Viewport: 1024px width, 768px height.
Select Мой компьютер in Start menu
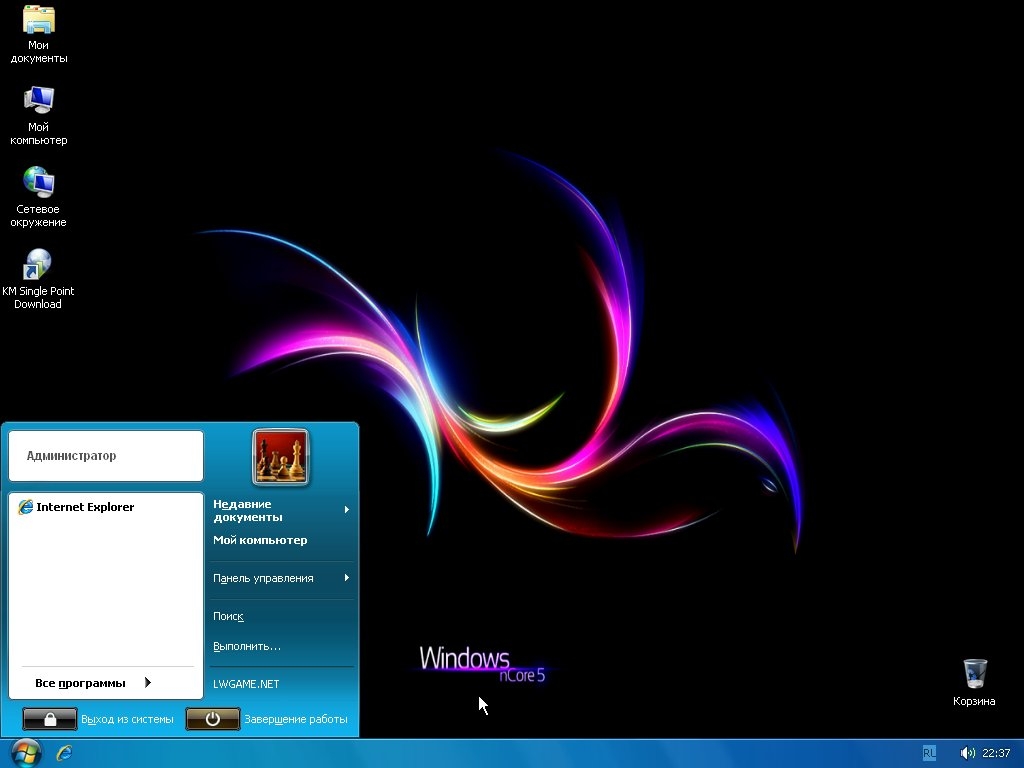(260, 540)
